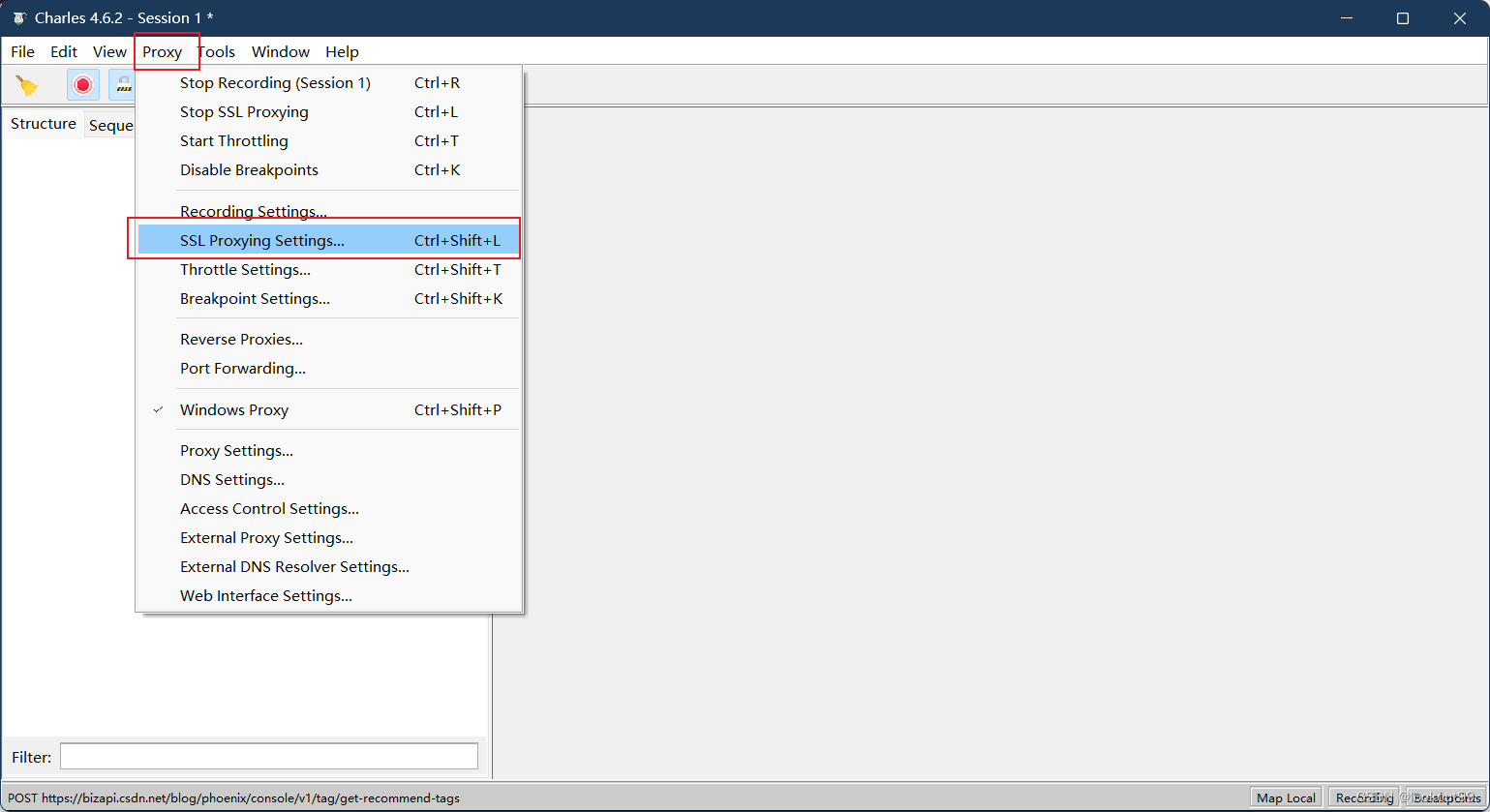Open the Window menu
This screenshot has height=812, width=1490.
click(281, 52)
